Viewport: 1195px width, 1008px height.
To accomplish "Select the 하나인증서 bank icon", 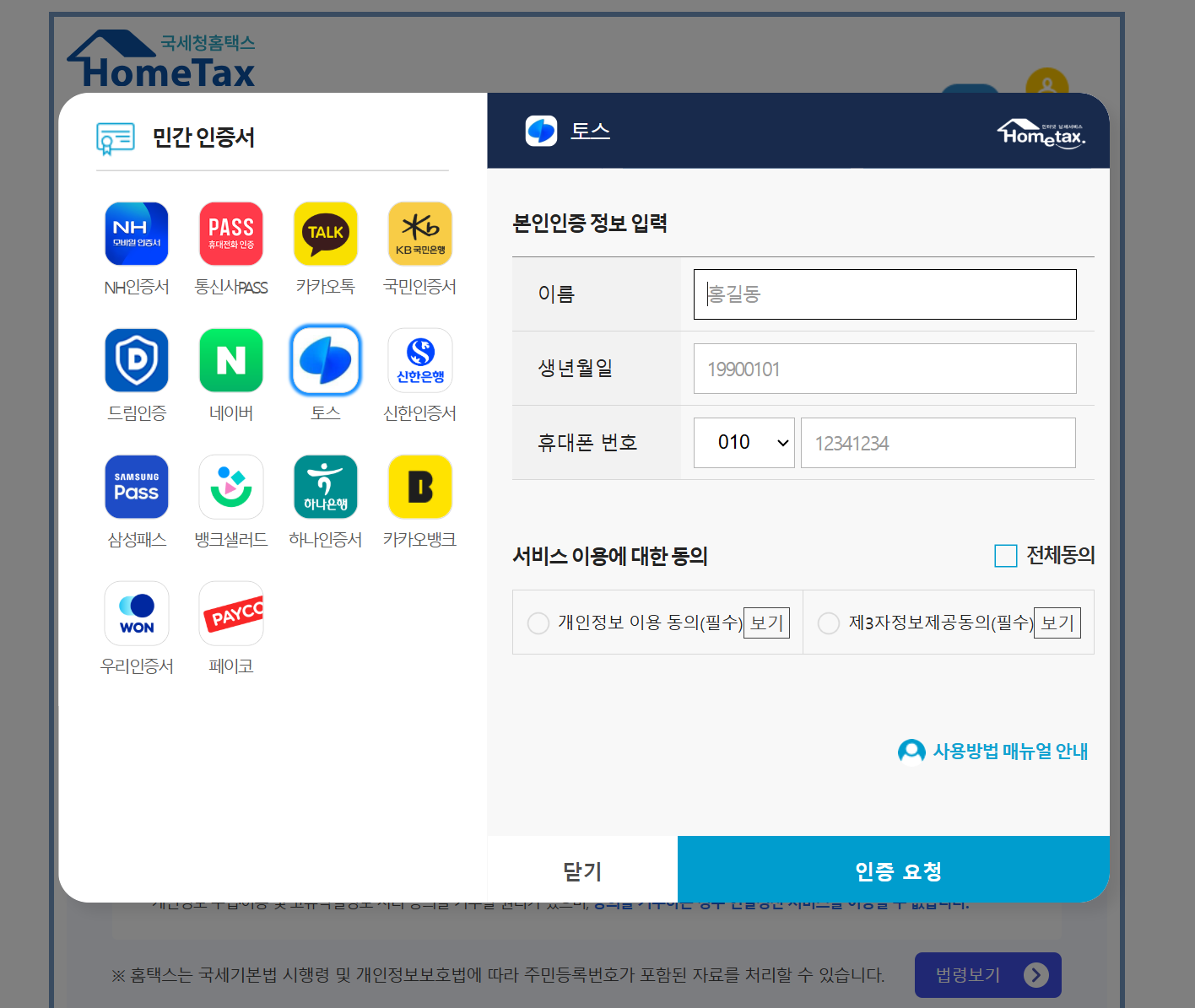I will coord(326,487).
